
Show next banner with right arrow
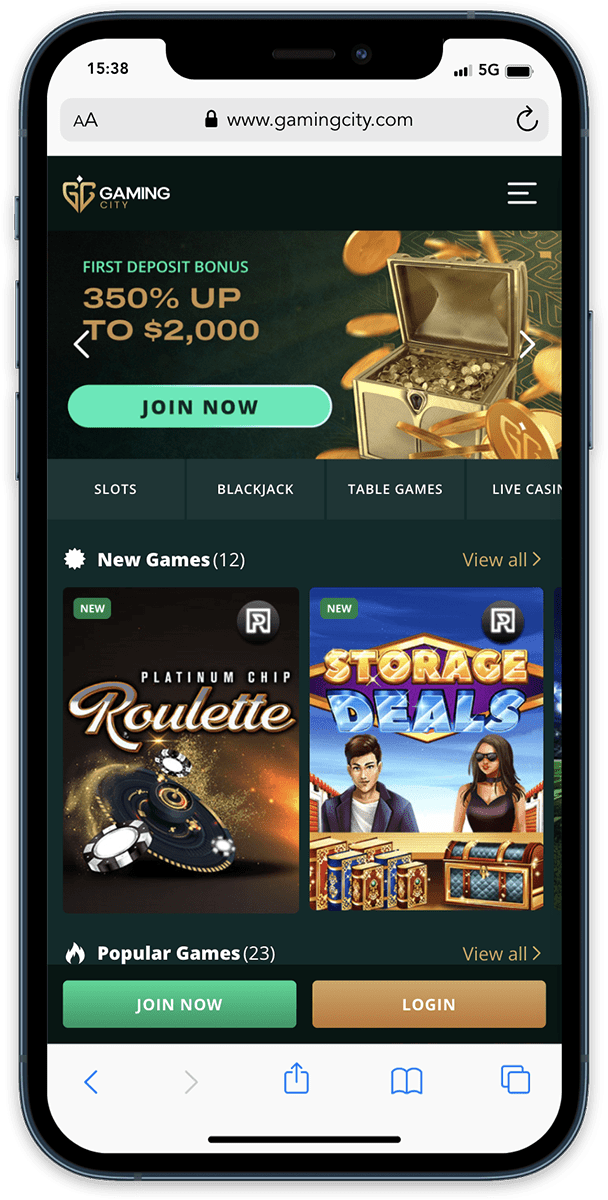528,344
